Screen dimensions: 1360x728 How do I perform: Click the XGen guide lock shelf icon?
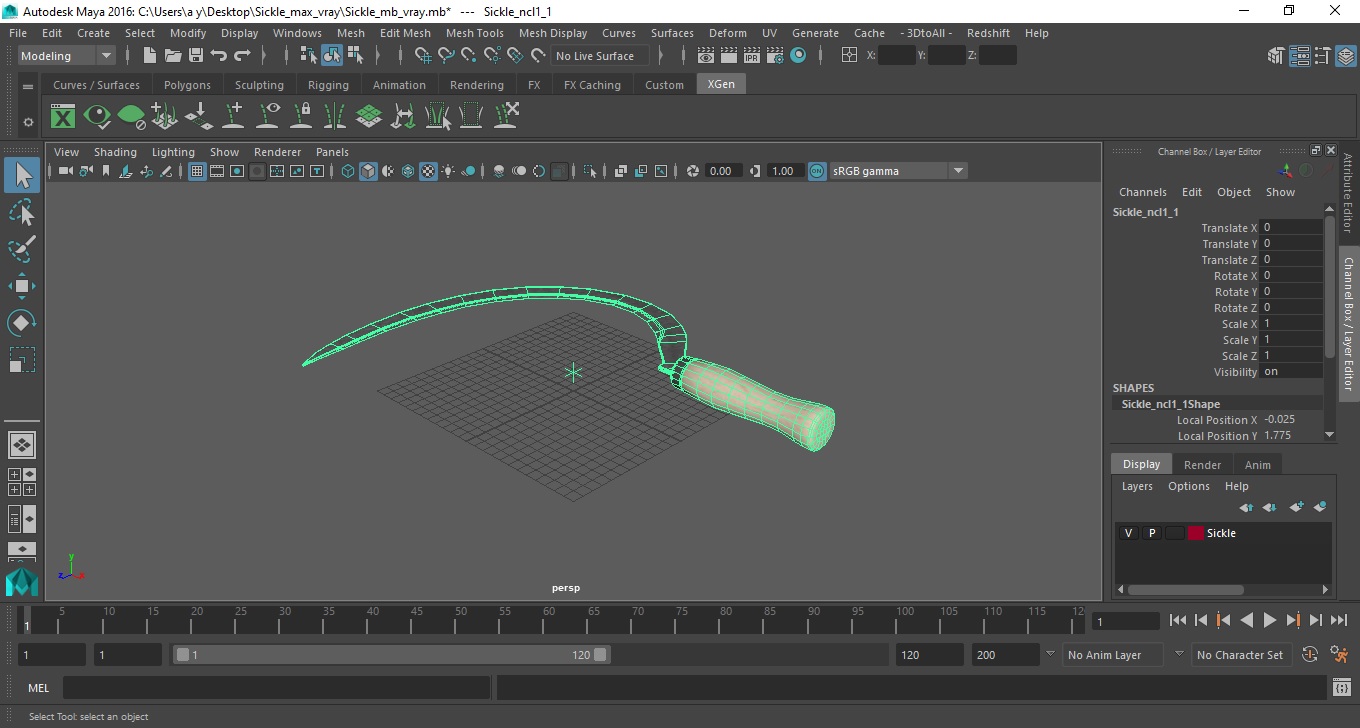(301, 116)
